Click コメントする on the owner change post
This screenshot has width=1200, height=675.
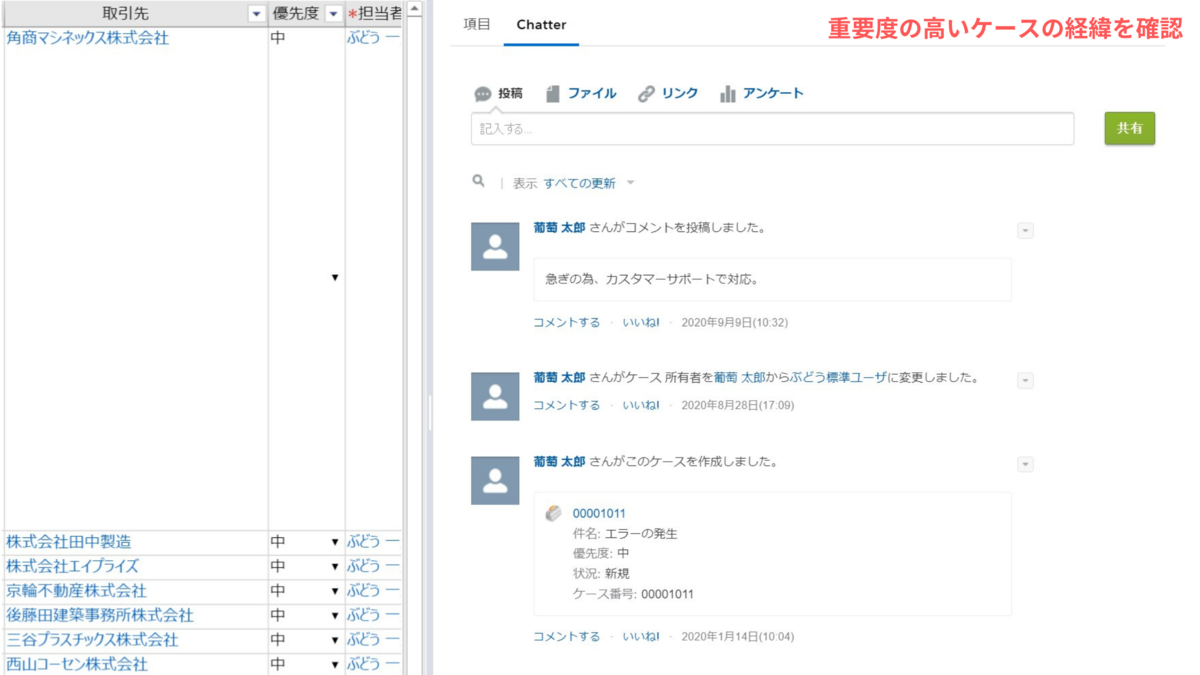pyautogui.click(x=566, y=405)
